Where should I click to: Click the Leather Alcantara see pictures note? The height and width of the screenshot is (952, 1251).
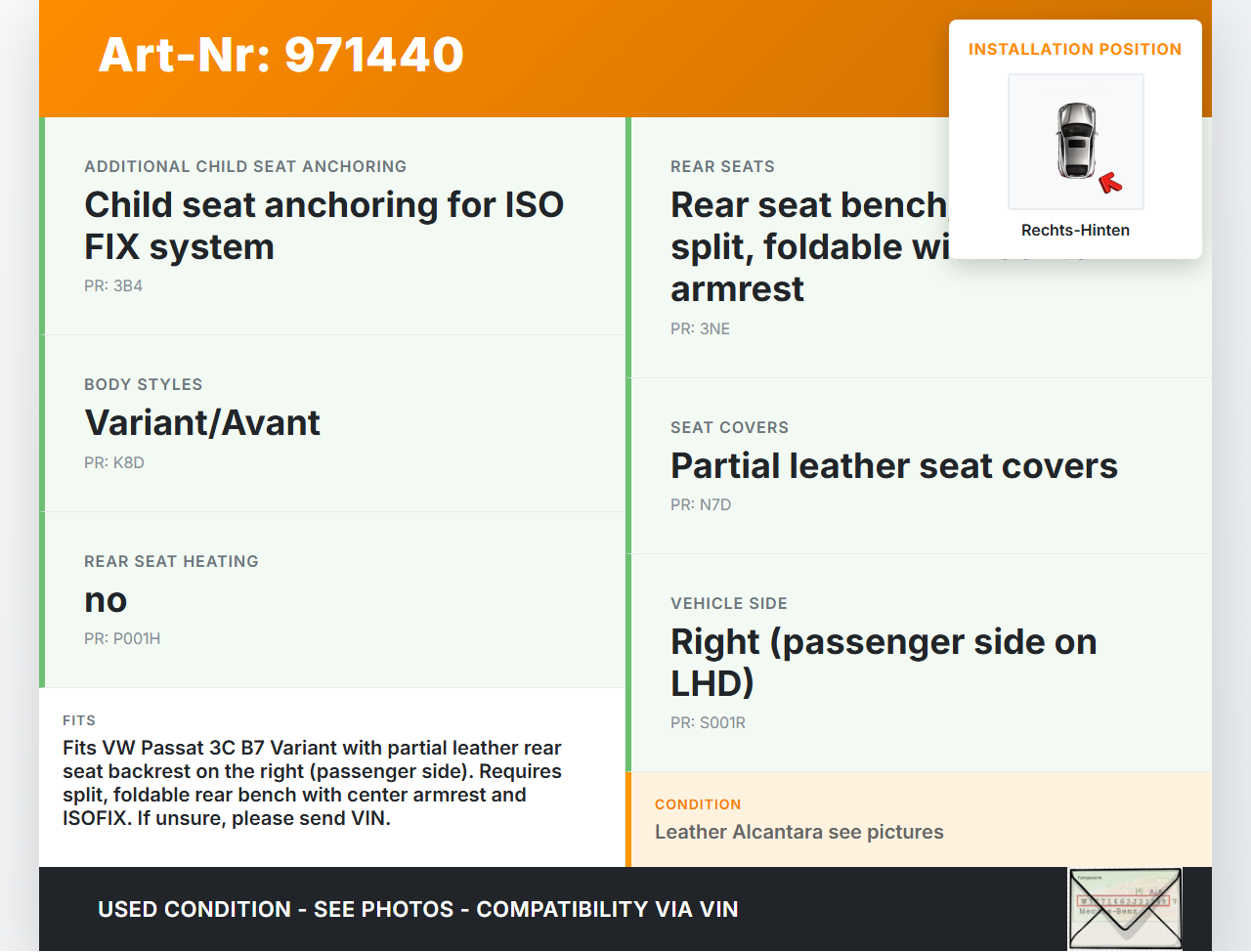798,833
